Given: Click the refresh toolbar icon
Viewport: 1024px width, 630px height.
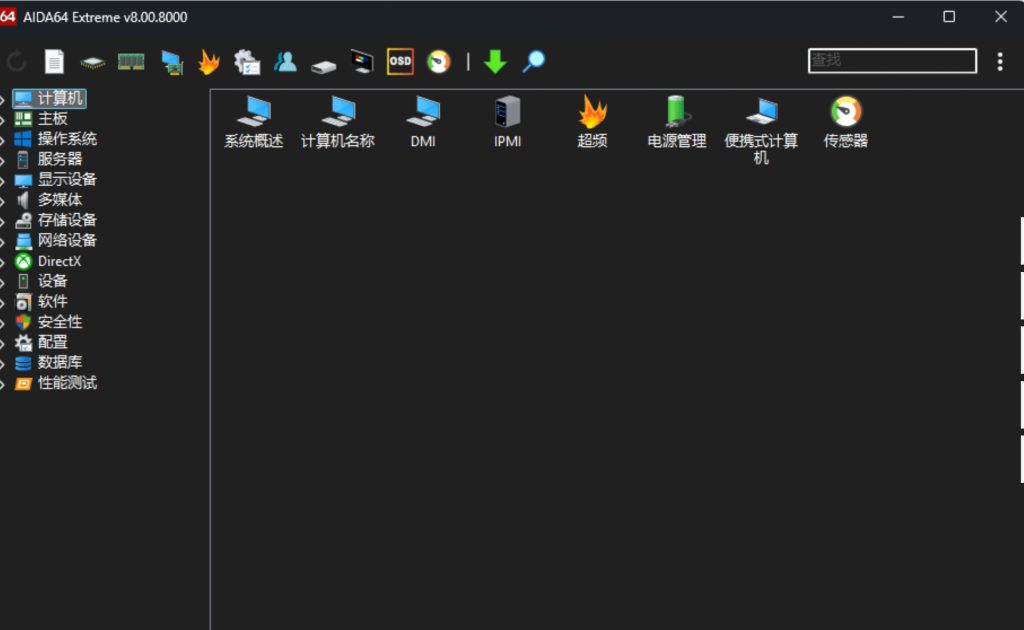Looking at the screenshot, I should [x=16, y=62].
